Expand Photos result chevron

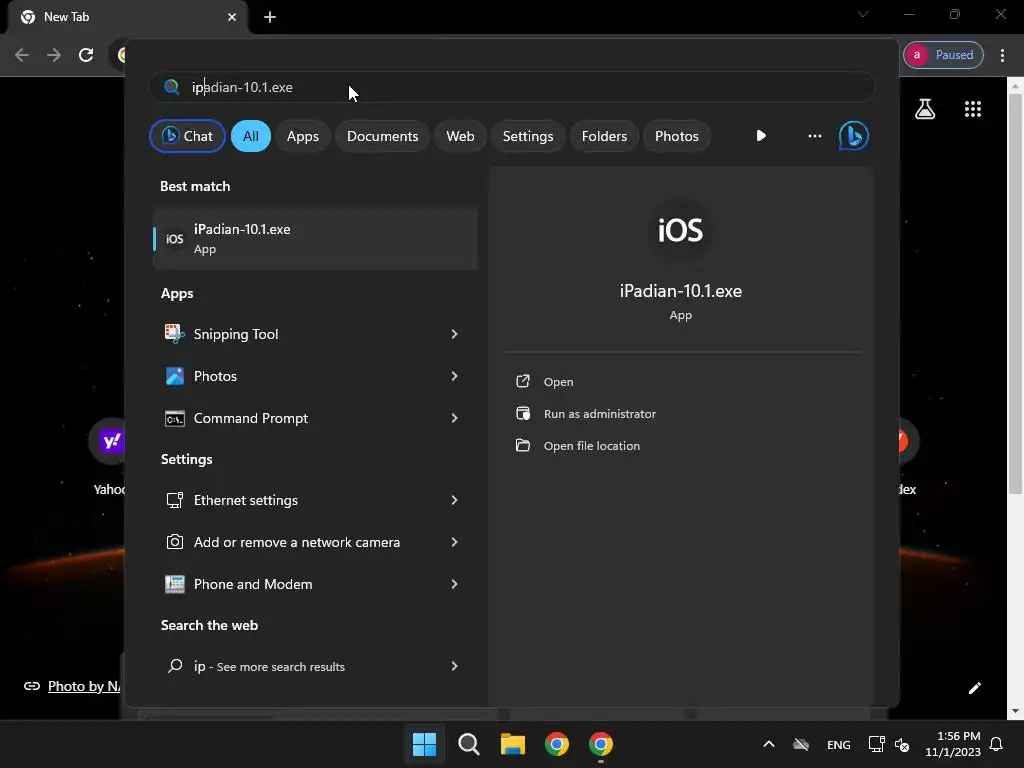pos(455,376)
